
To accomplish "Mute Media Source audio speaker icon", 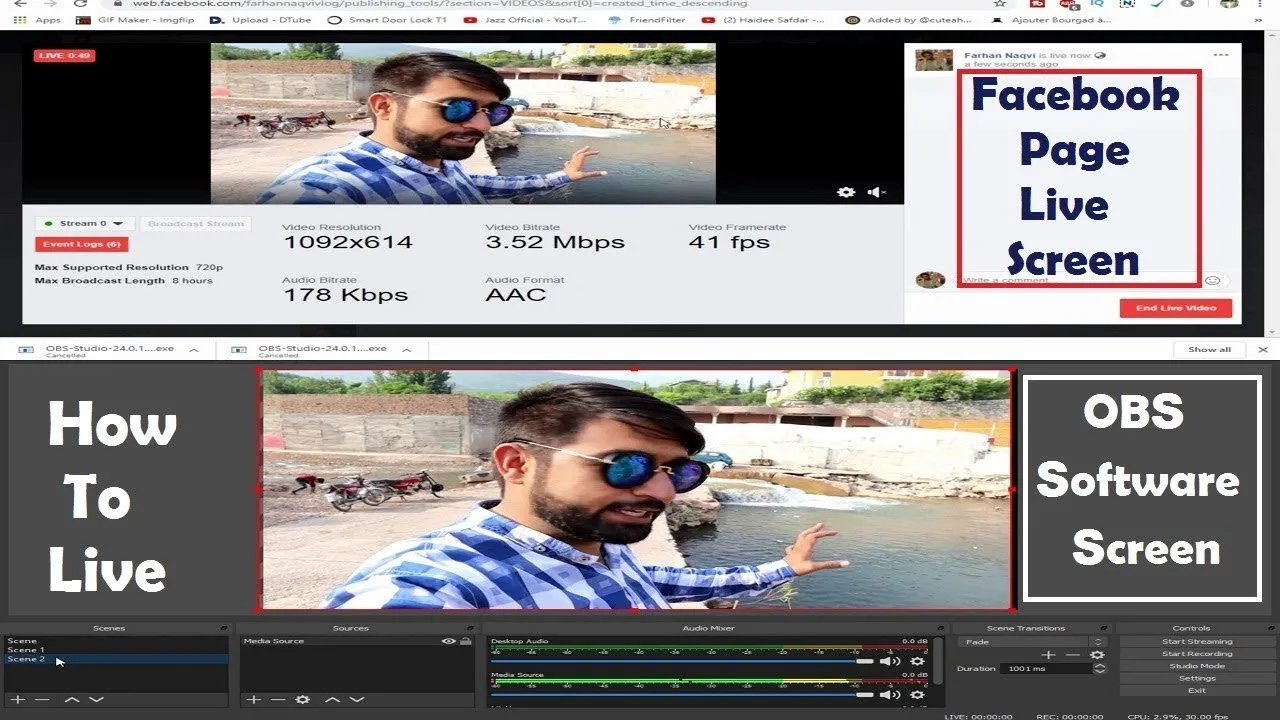I will pyautogui.click(x=889, y=694).
